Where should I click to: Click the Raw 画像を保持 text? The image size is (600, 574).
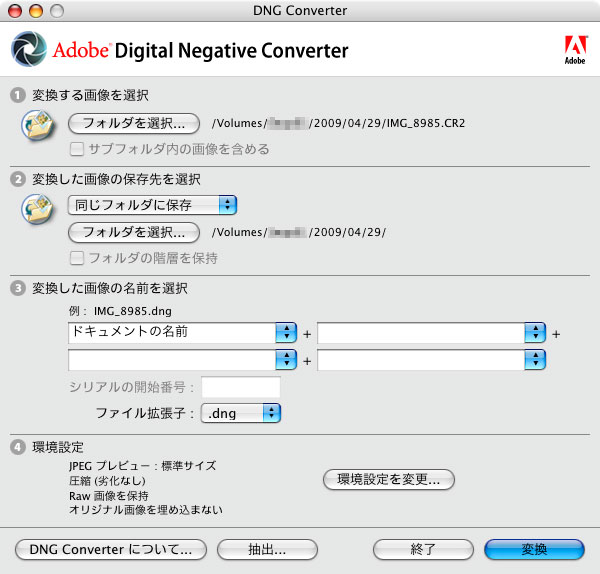coord(109,496)
